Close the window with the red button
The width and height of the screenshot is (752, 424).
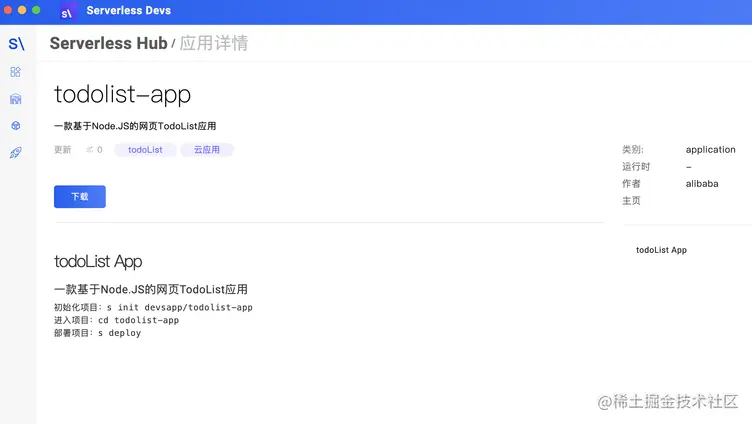tap(8, 10)
